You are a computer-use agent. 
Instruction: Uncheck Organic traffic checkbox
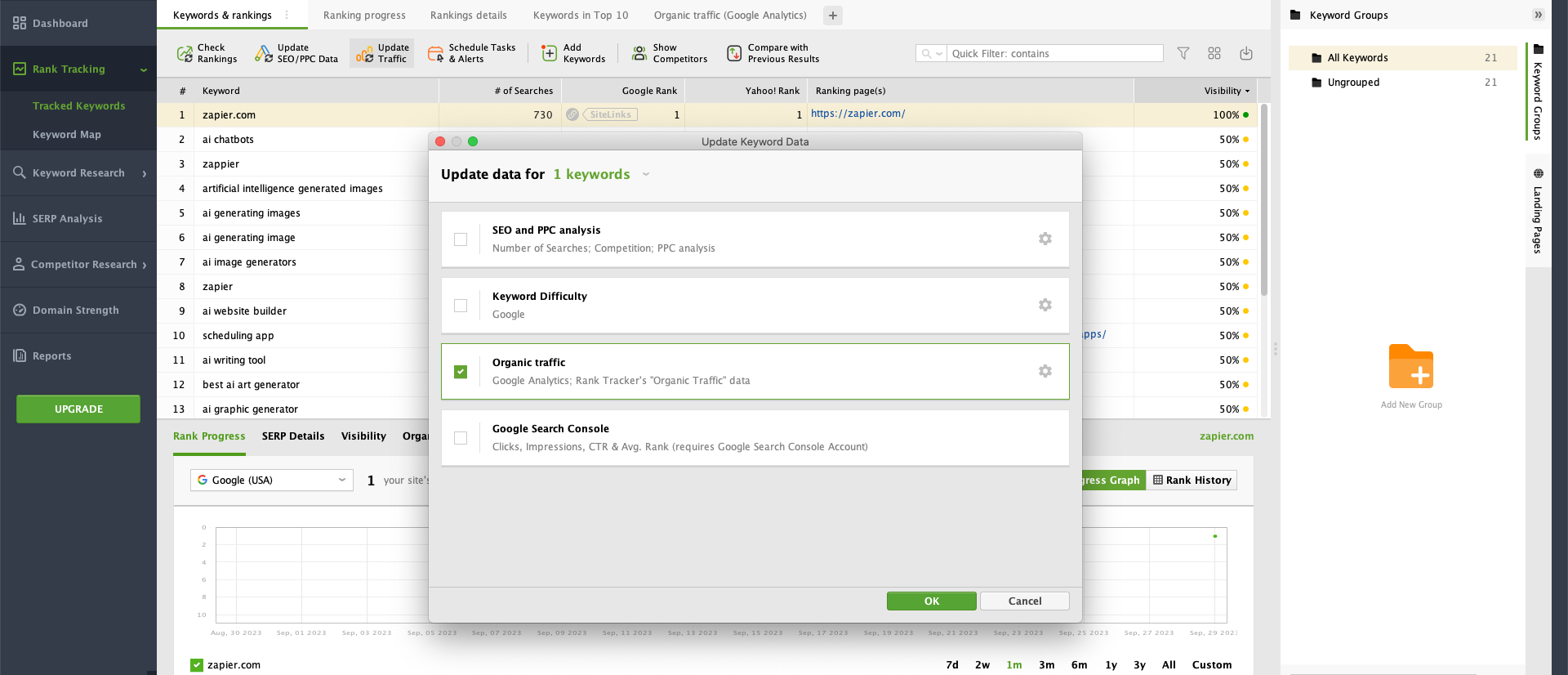click(461, 372)
